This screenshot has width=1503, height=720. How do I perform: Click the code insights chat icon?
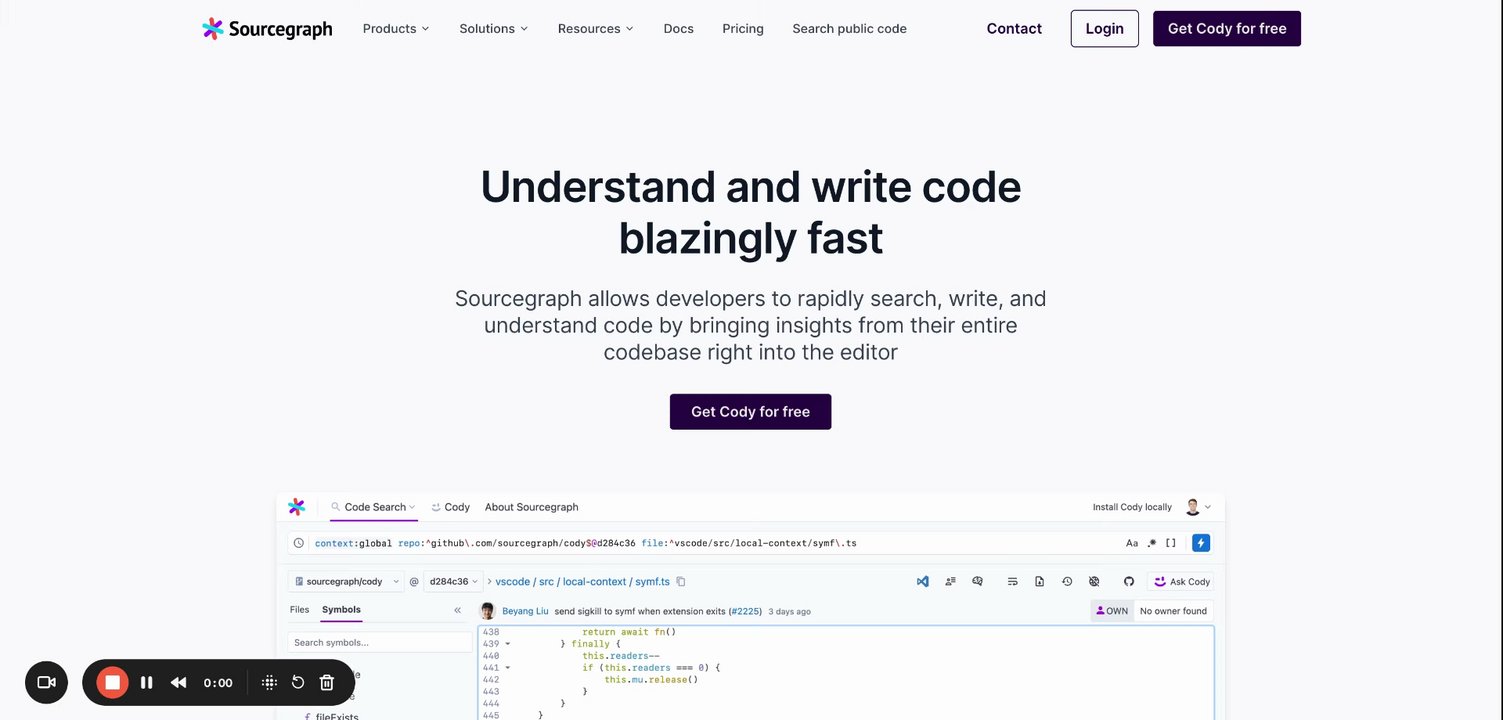(977, 581)
